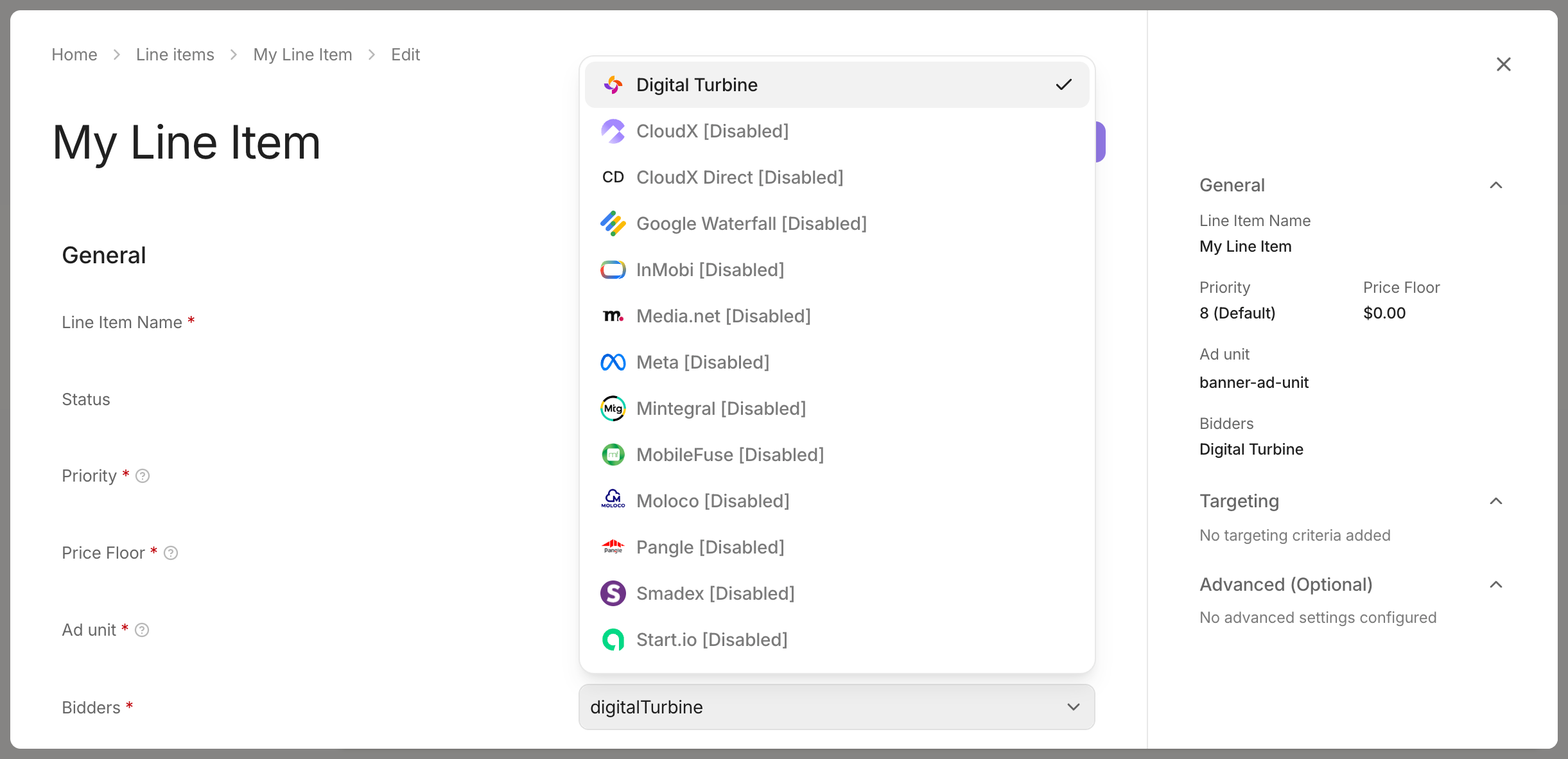Select Media.net [Disabled] option
This screenshot has height=759, width=1568.
coord(837,316)
